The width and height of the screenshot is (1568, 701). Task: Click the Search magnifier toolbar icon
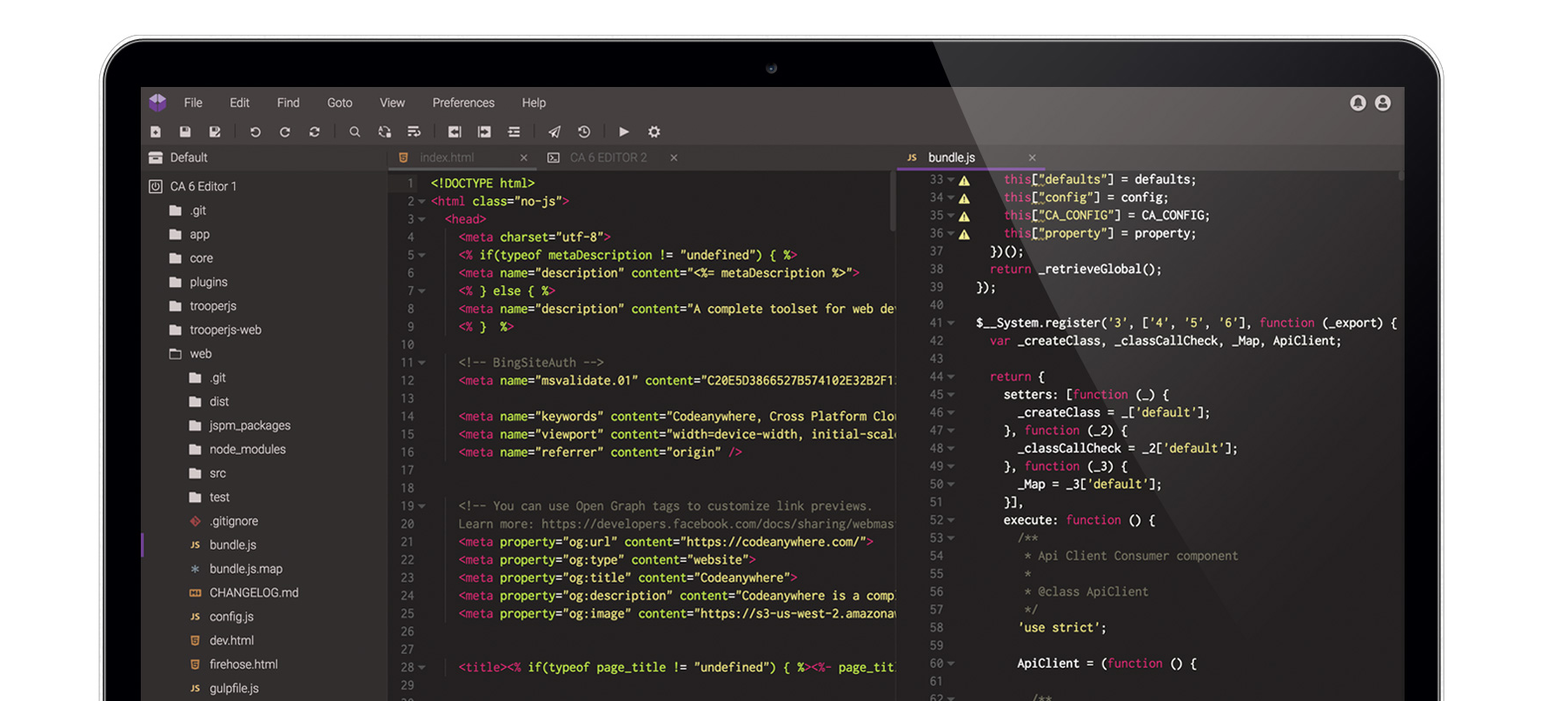click(355, 132)
